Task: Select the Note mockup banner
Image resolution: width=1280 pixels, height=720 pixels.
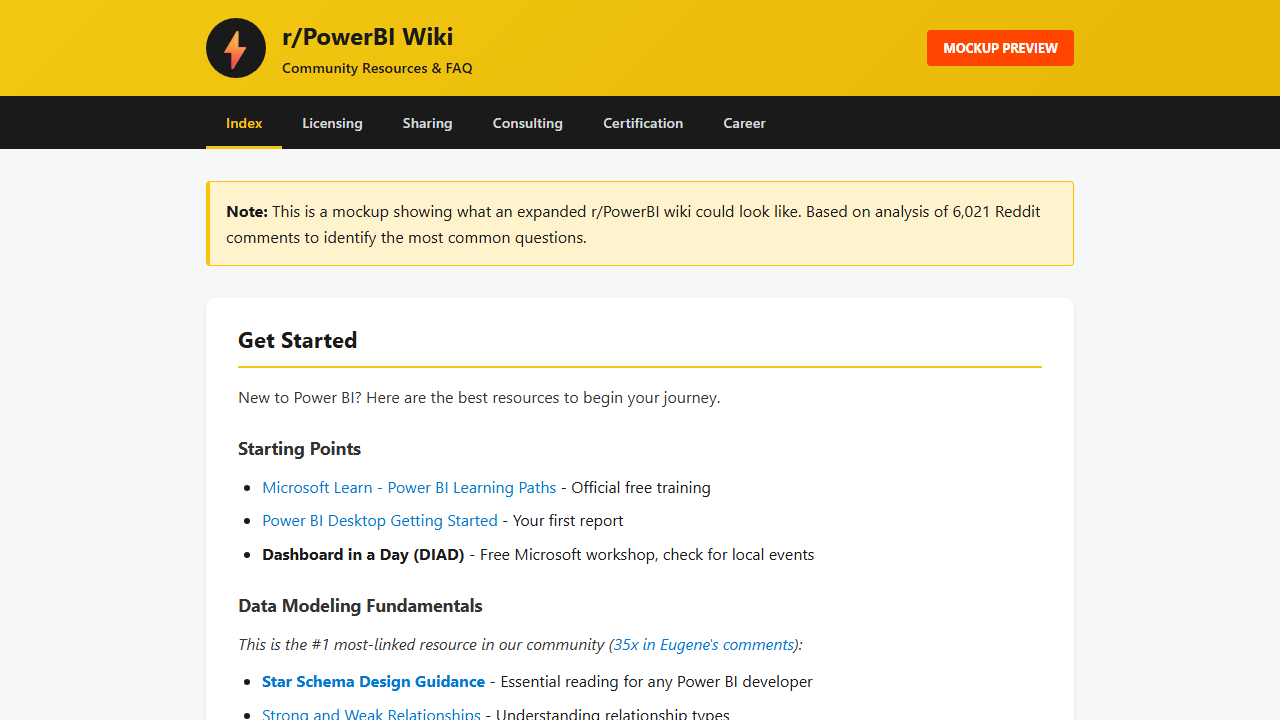Action: pyautogui.click(x=640, y=223)
